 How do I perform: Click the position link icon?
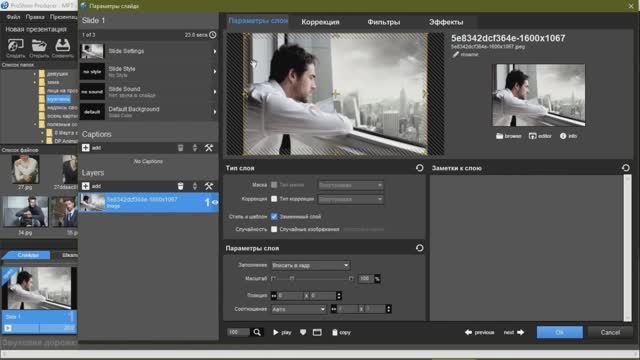(274, 296)
